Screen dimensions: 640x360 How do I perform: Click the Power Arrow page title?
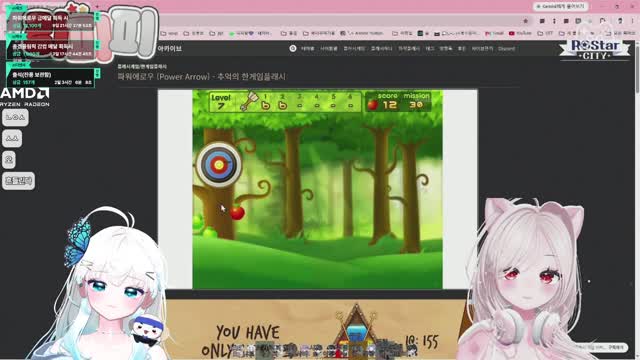click(x=202, y=77)
